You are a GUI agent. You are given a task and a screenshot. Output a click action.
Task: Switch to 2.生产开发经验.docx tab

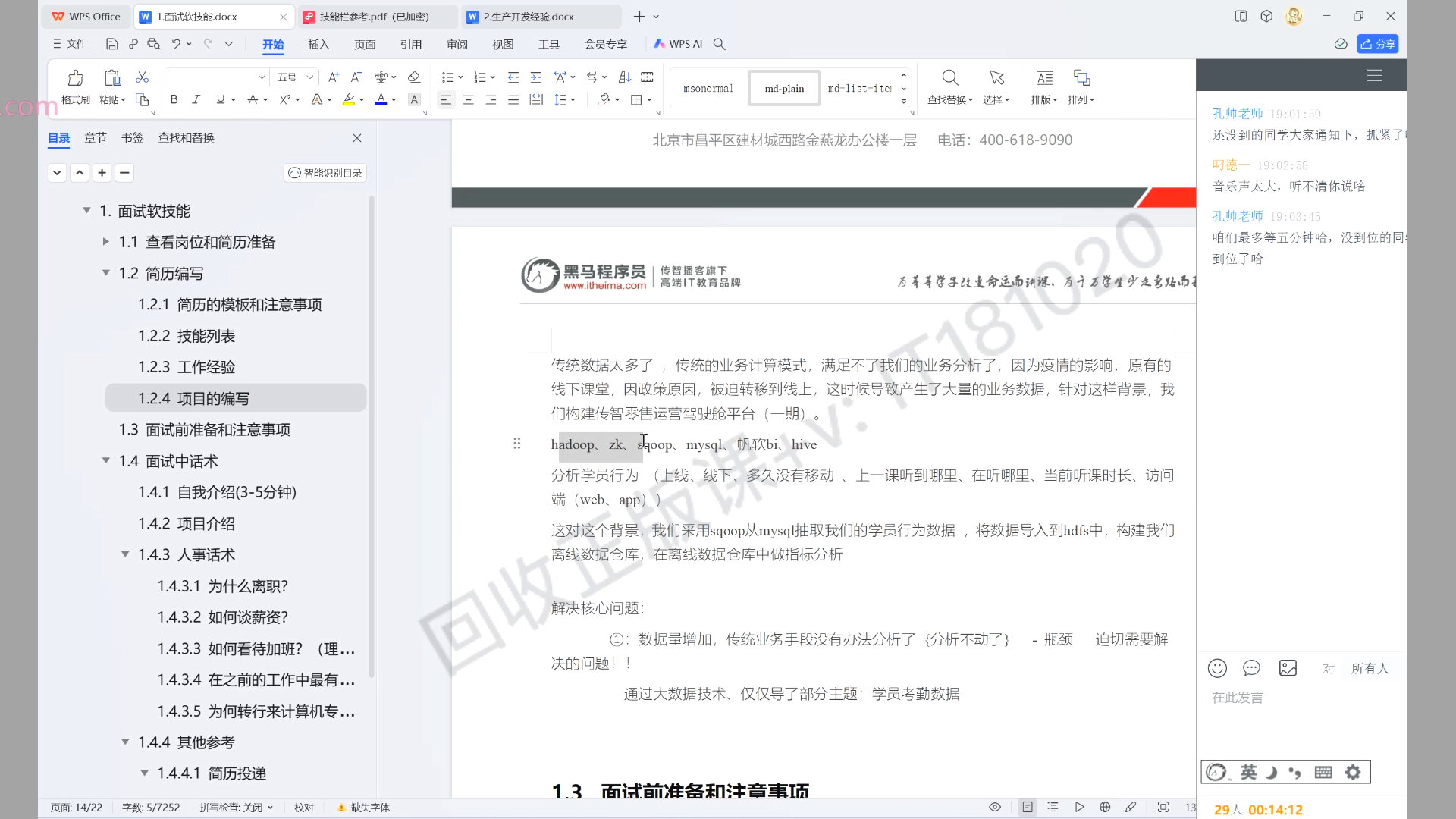[x=529, y=17]
